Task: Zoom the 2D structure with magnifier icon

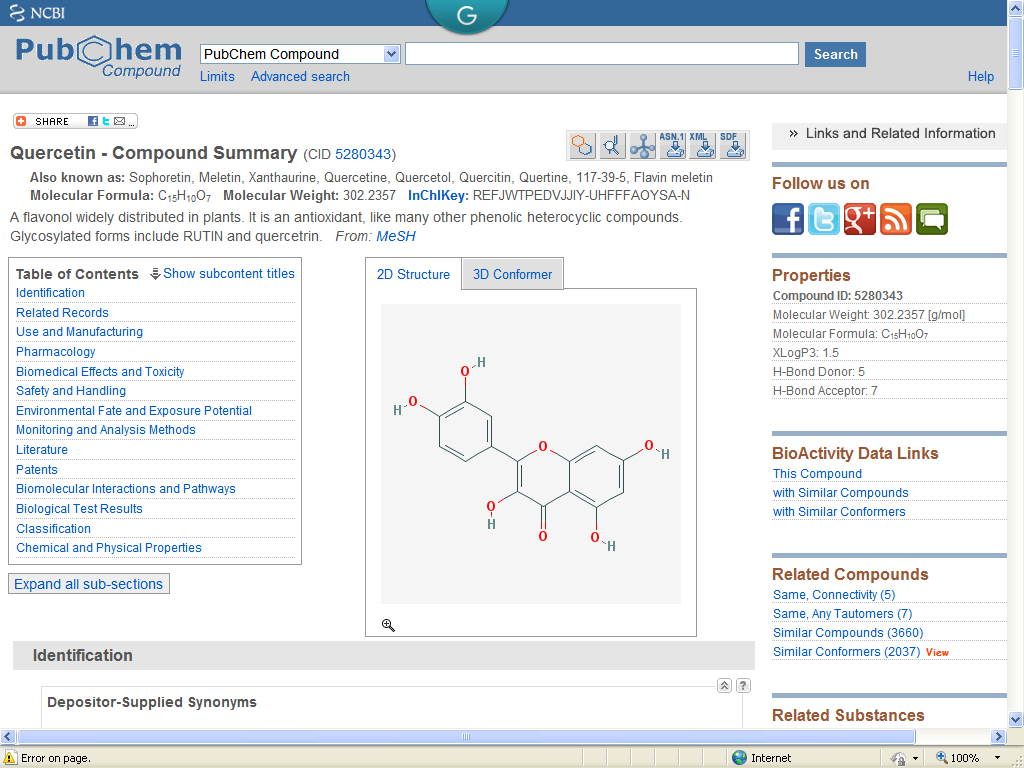Action: click(x=388, y=625)
